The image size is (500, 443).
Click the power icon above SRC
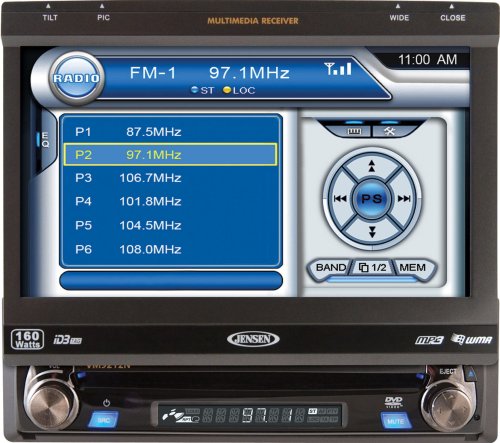[x=106, y=403]
